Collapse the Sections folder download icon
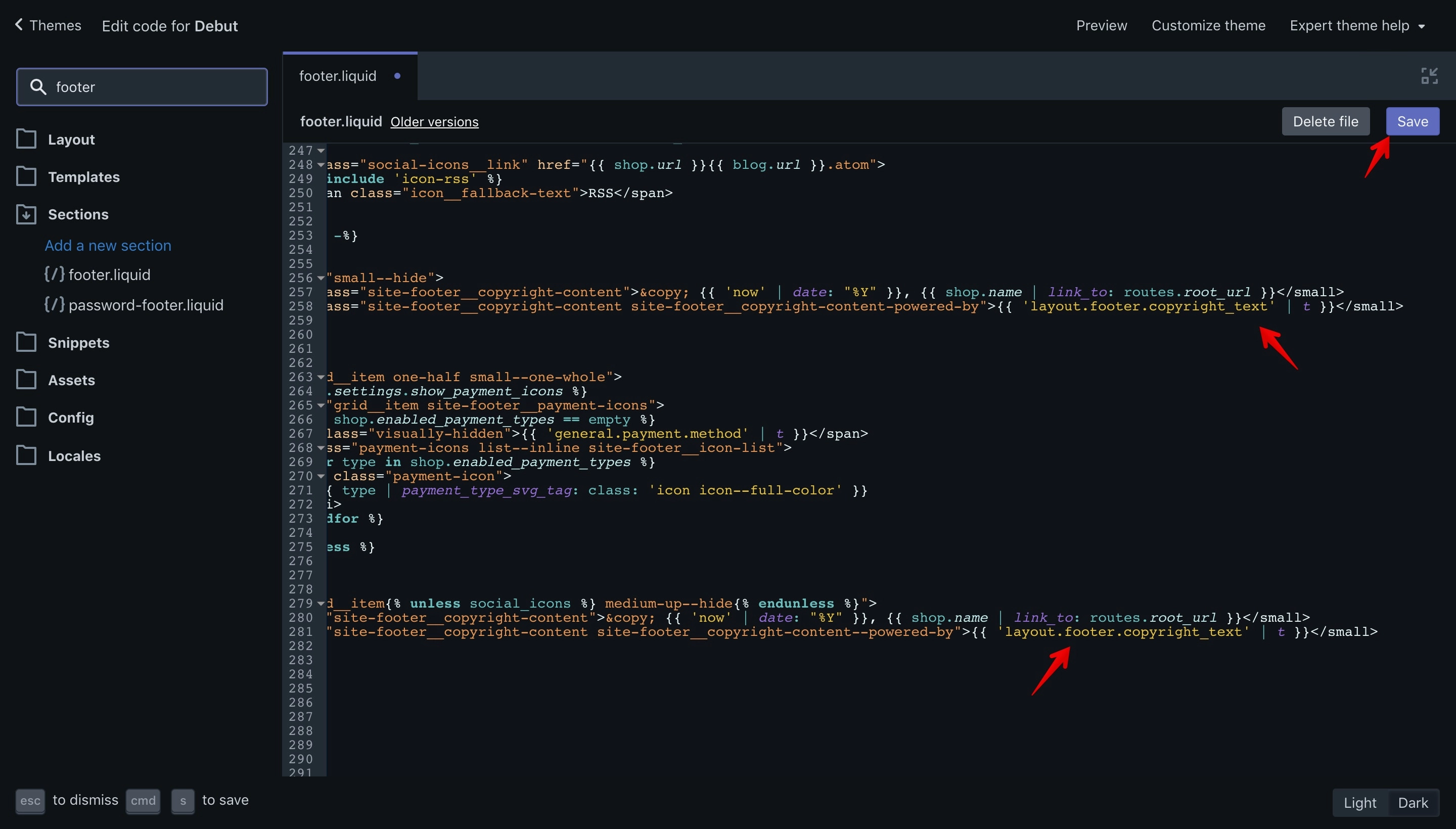Viewport: 1456px width, 829px height. pyautogui.click(x=26, y=214)
